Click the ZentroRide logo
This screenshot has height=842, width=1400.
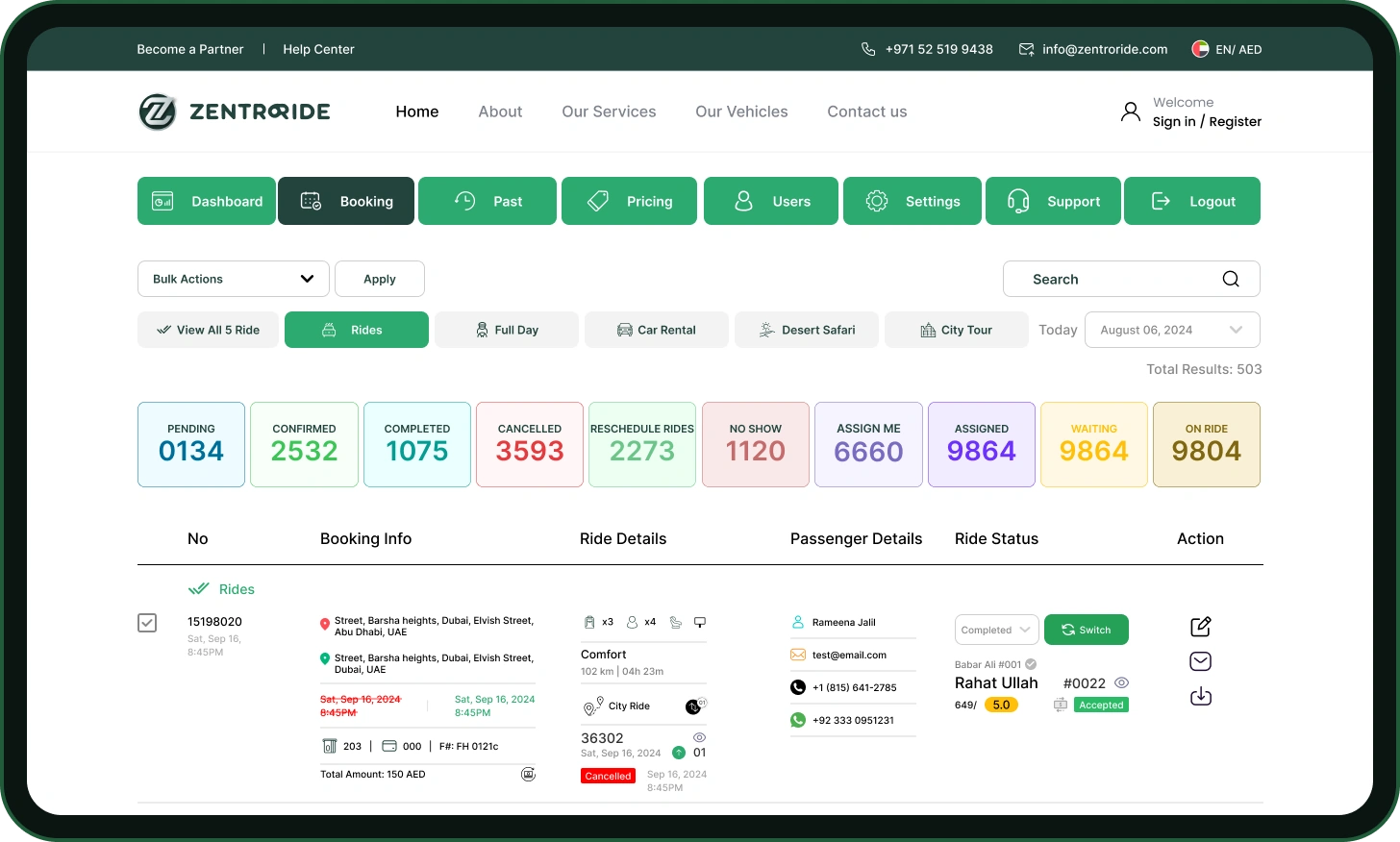pos(234,111)
